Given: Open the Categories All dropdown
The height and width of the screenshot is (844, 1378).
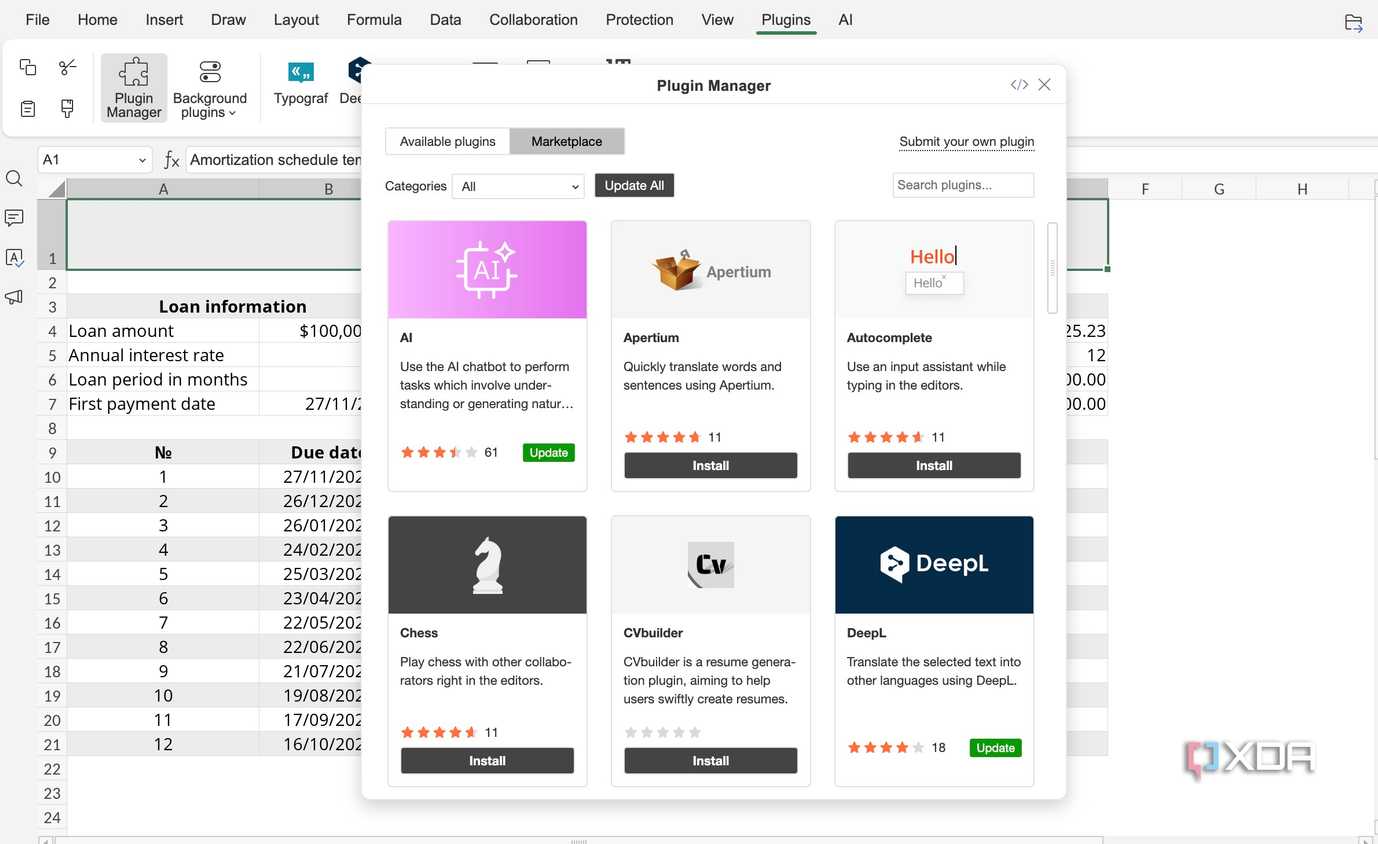Looking at the screenshot, I should (x=518, y=186).
